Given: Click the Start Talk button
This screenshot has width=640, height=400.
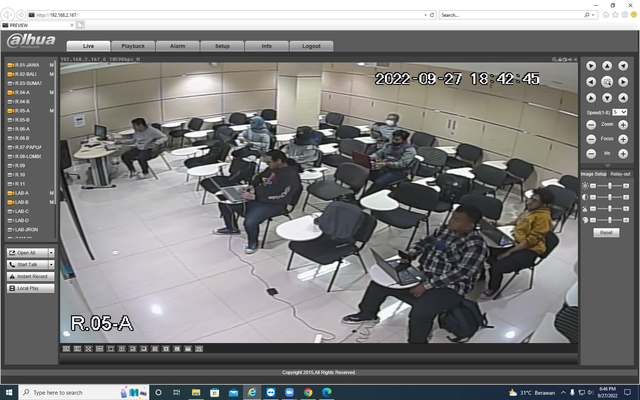Looking at the screenshot, I should coord(27,265).
